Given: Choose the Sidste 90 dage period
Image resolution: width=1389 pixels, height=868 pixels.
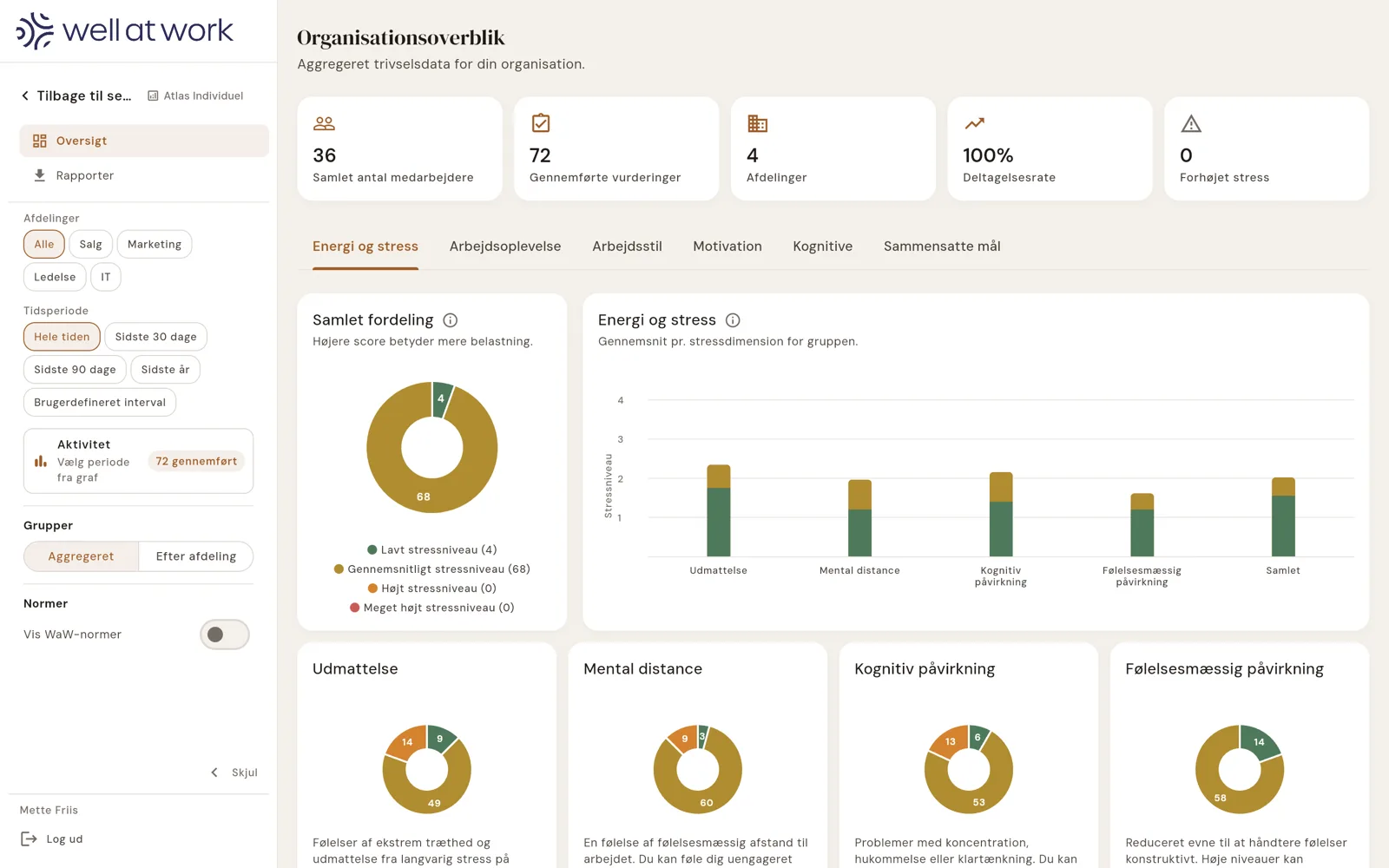Looking at the screenshot, I should 75,370.
